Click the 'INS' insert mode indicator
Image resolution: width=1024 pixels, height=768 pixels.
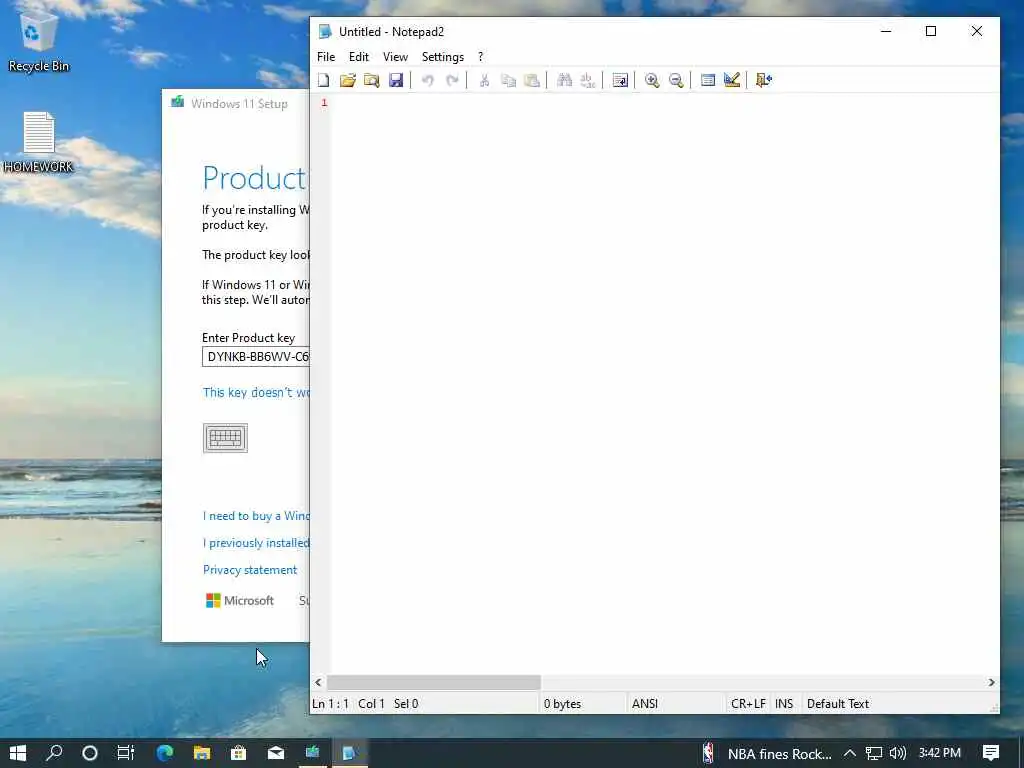point(784,704)
